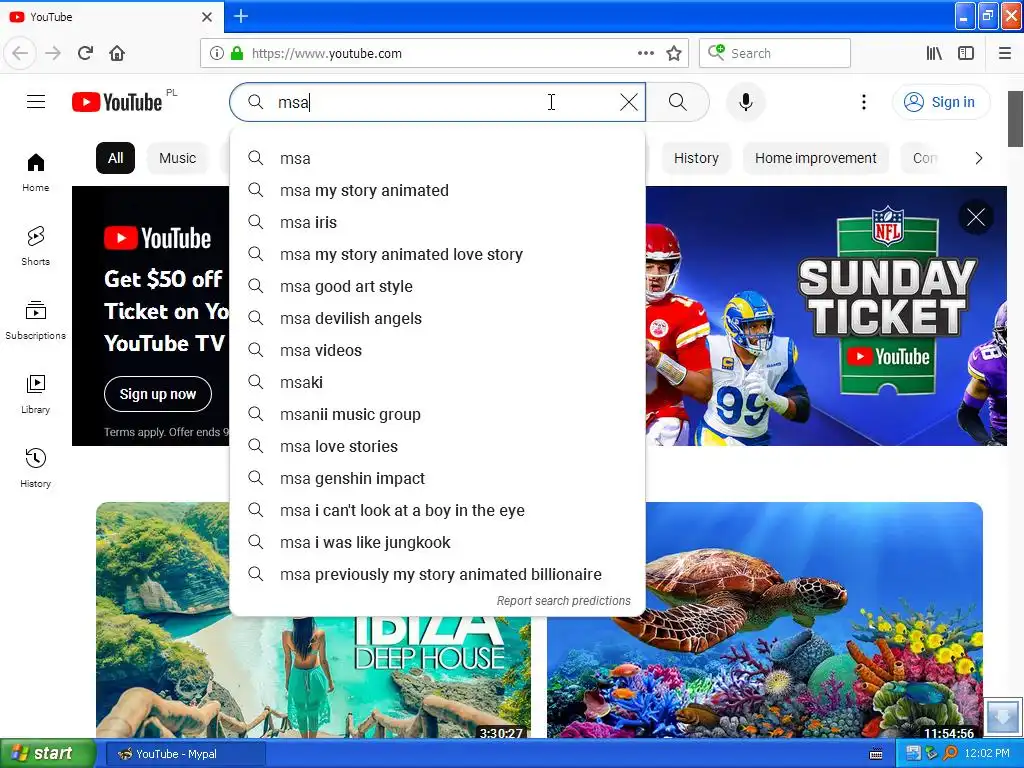Go to Home in the sidebar
This screenshot has height=768, width=1024.
(35, 172)
